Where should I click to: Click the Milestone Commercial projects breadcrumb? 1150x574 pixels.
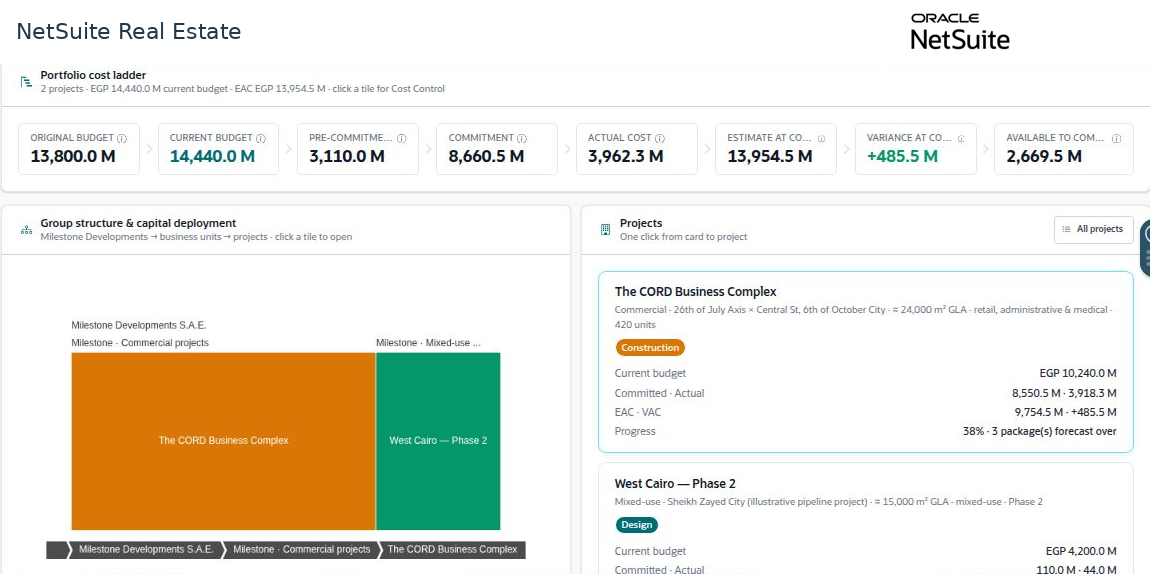301,549
